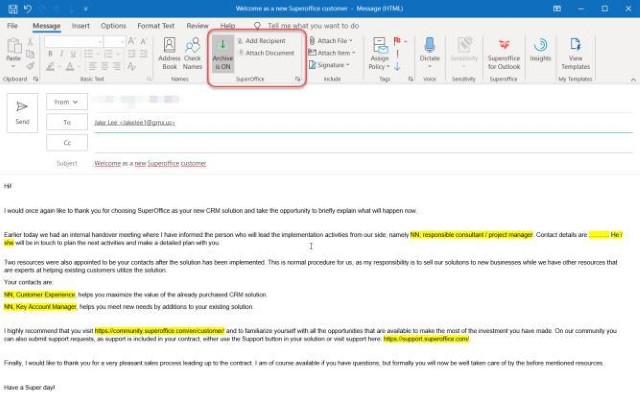
Task: Click the Jake Lee recipient address
Action: click(x=134, y=122)
